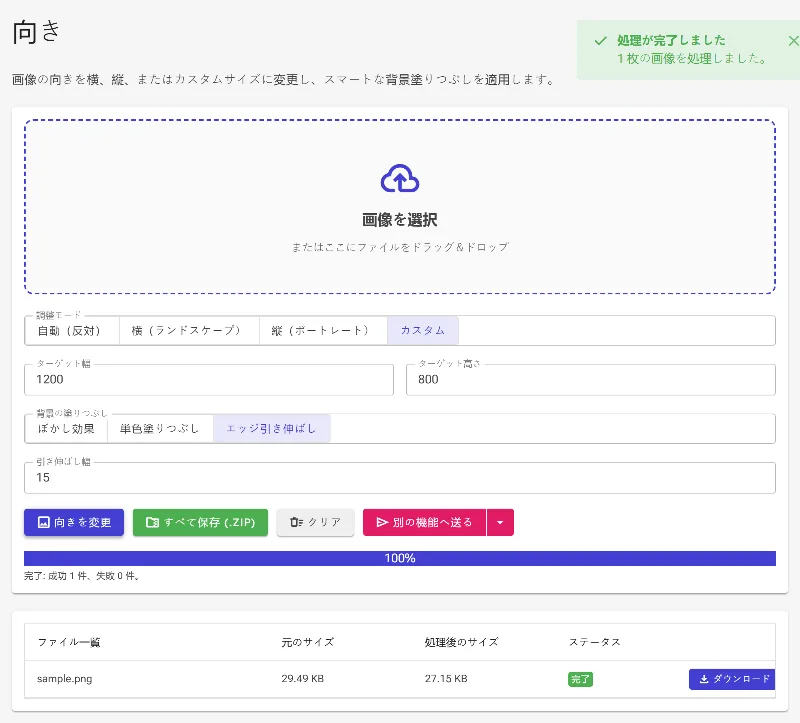
Task: Select the 横（ランドスケープ）mode
Action: [x=189, y=331]
